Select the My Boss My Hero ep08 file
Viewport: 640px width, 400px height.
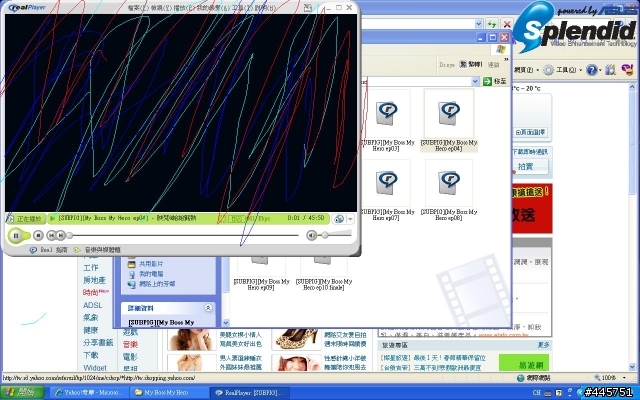tap(449, 190)
